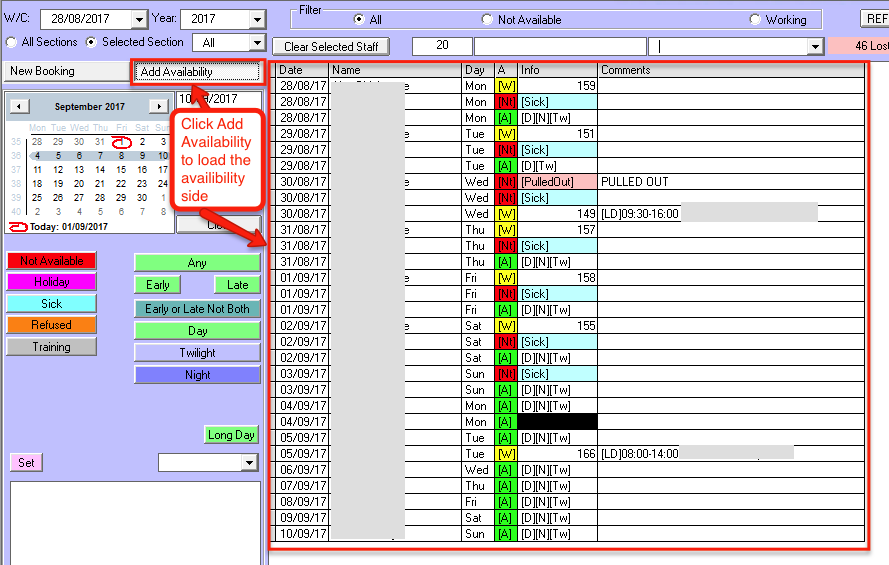Select the cyan Sick status button

tap(51, 303)
